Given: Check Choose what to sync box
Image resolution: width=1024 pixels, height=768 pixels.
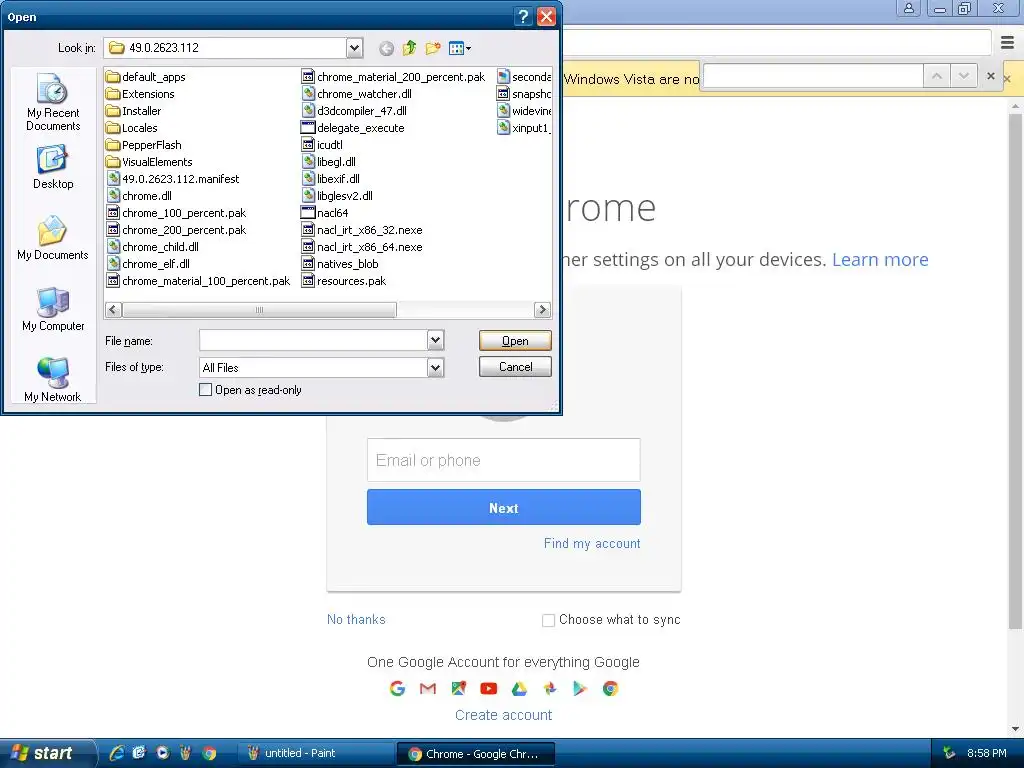Looking at the screenshot, I should (549, 620).
